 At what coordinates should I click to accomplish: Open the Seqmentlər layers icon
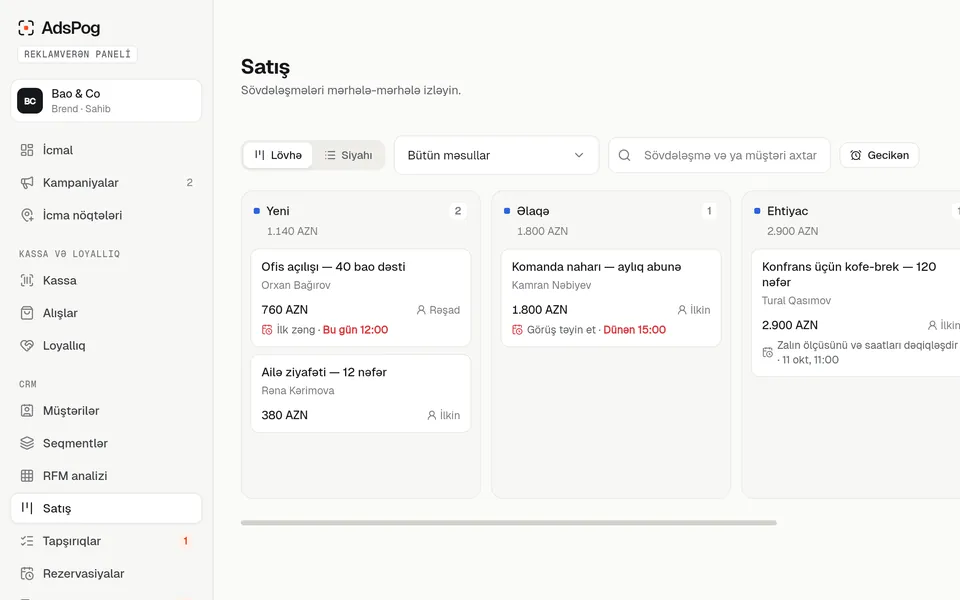27,443
